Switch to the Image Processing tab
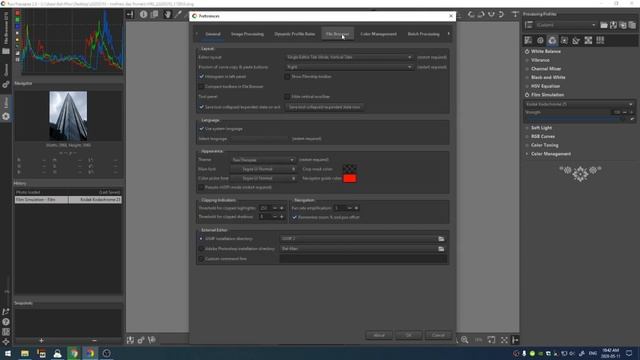 (247, 34)
